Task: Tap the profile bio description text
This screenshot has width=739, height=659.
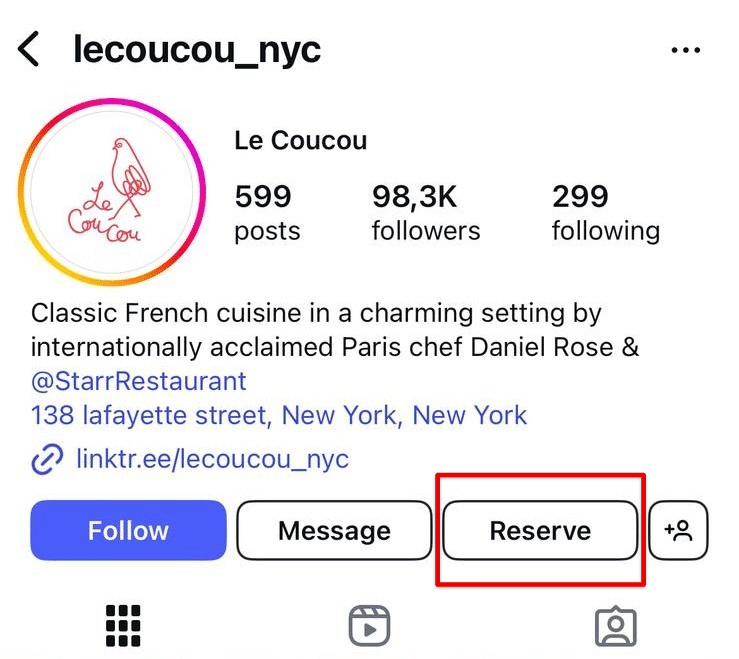Action: point(335,330)
